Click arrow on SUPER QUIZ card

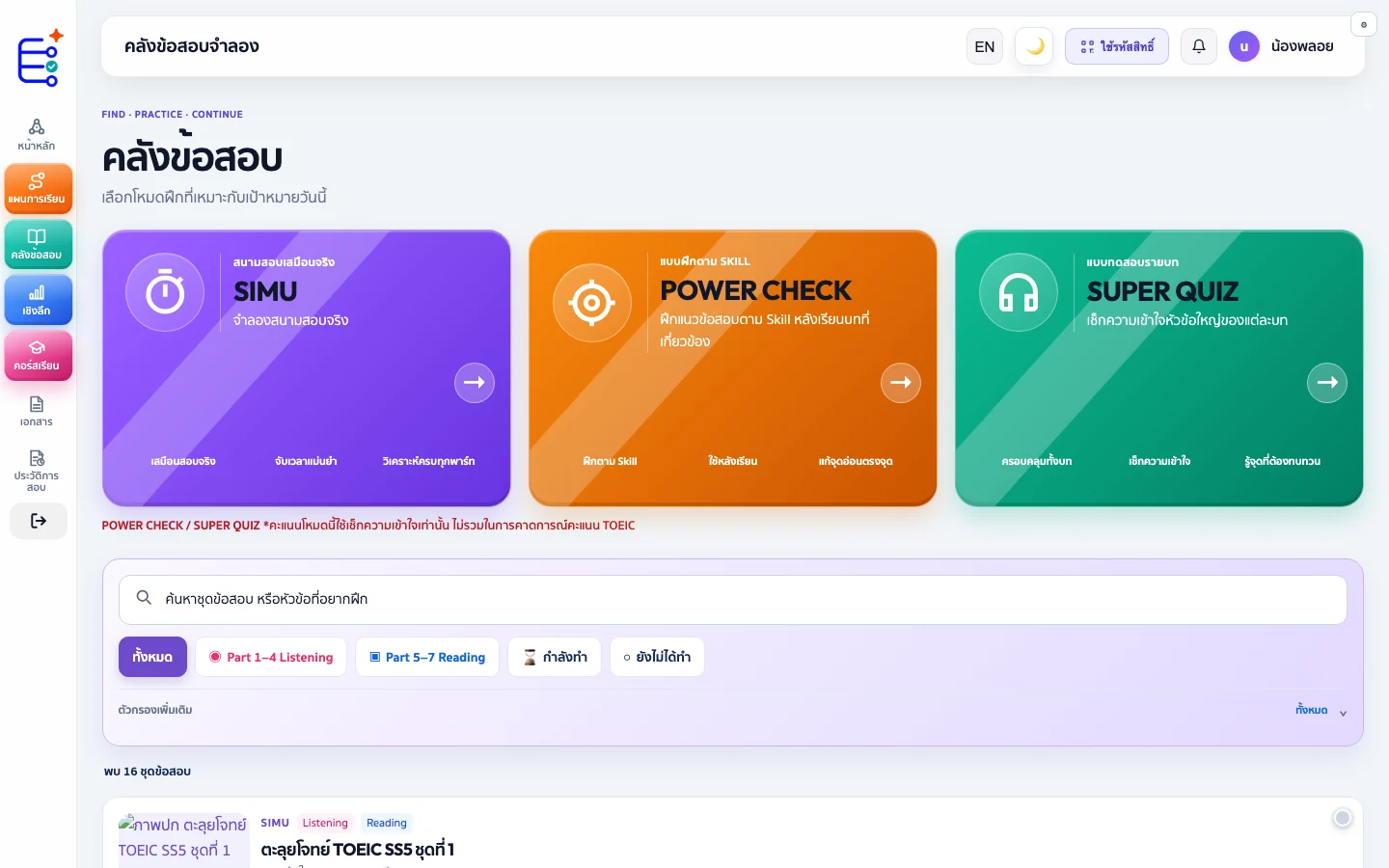click(x=1327, y=383)
